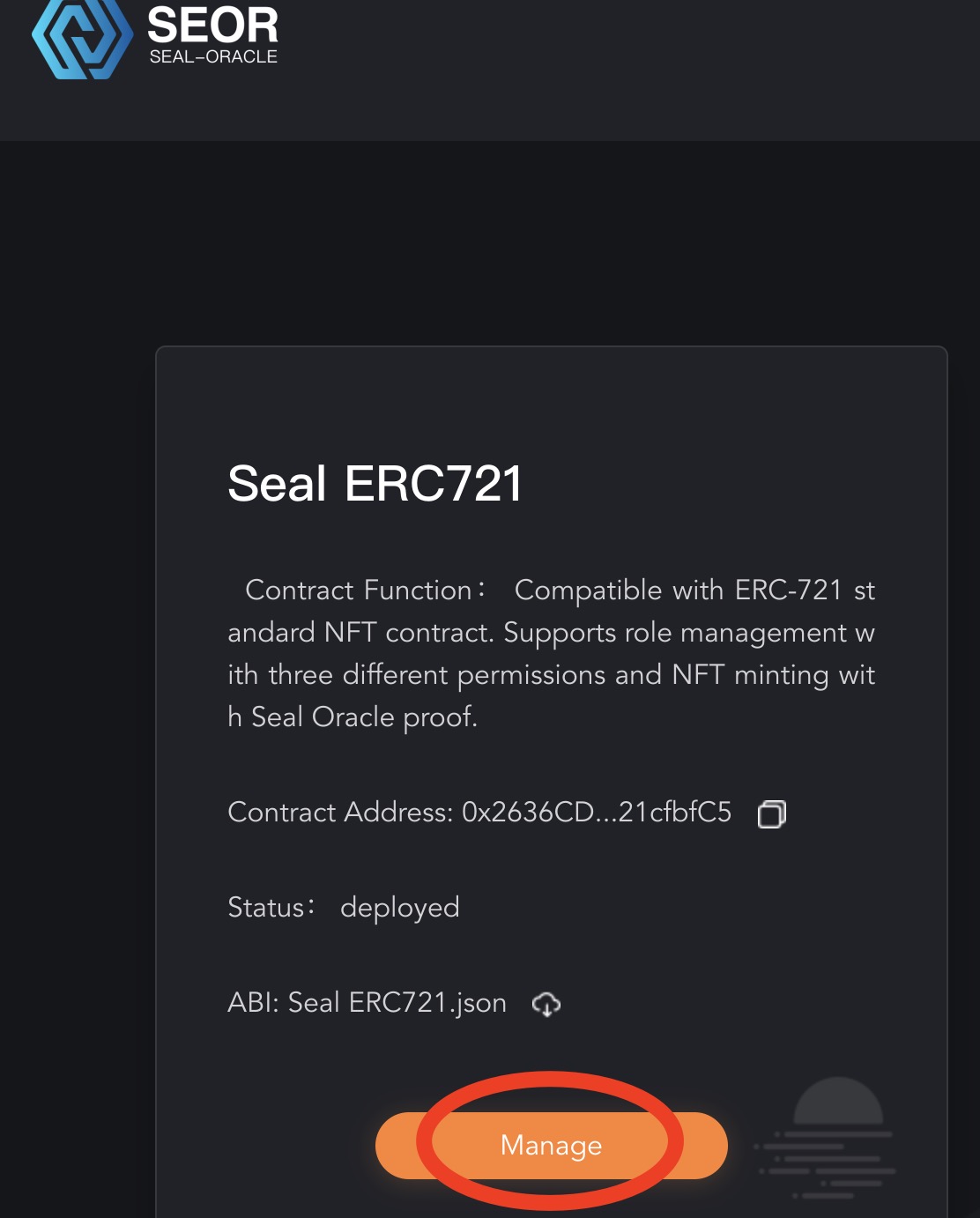Viewport: 980px width, 1218px height.
Task: Click the SEAL-ORACLE subtitle in header
Action: 213,57
